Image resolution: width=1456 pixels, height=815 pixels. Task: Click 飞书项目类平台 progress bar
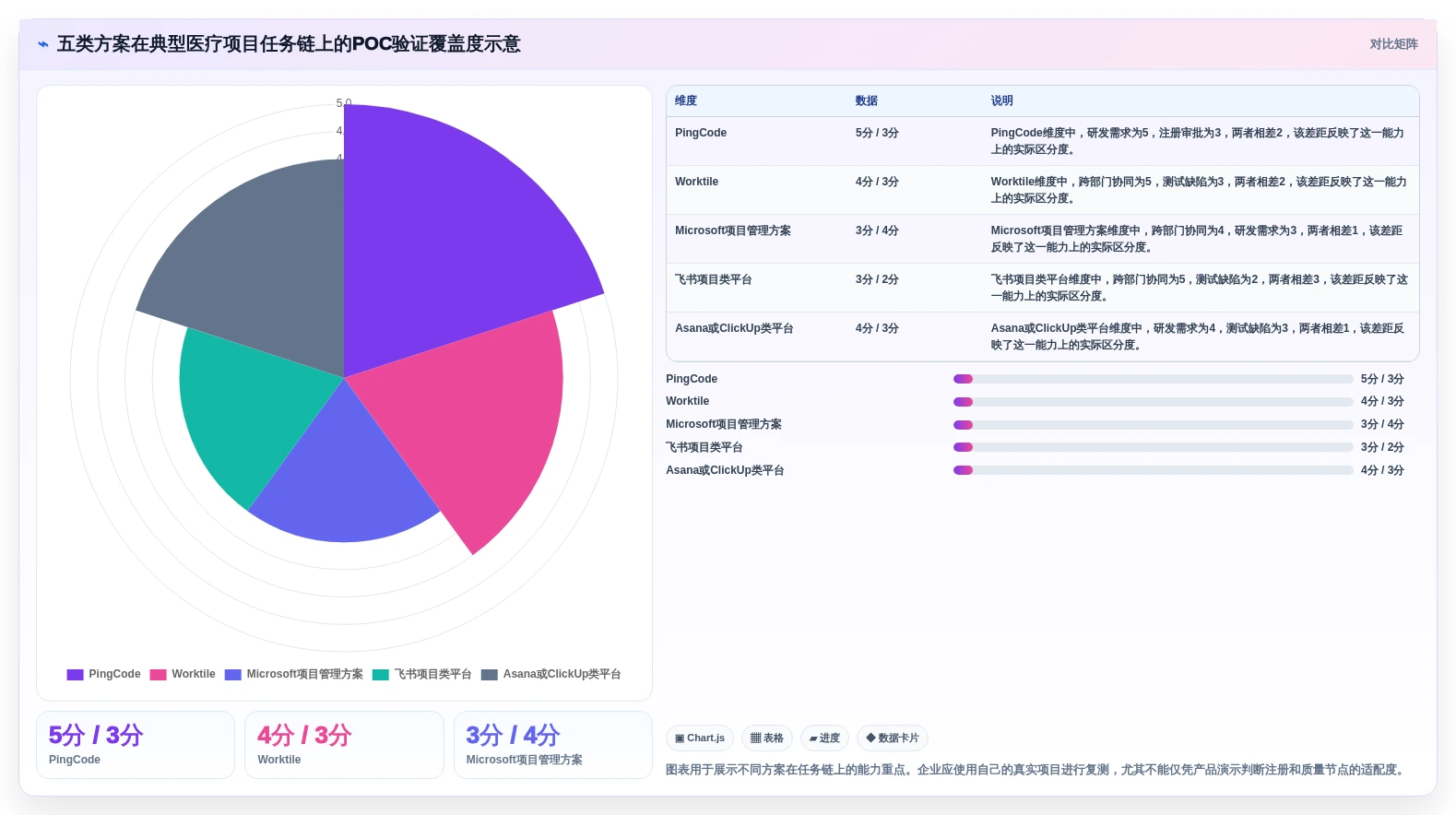(x=1153, y=447)
